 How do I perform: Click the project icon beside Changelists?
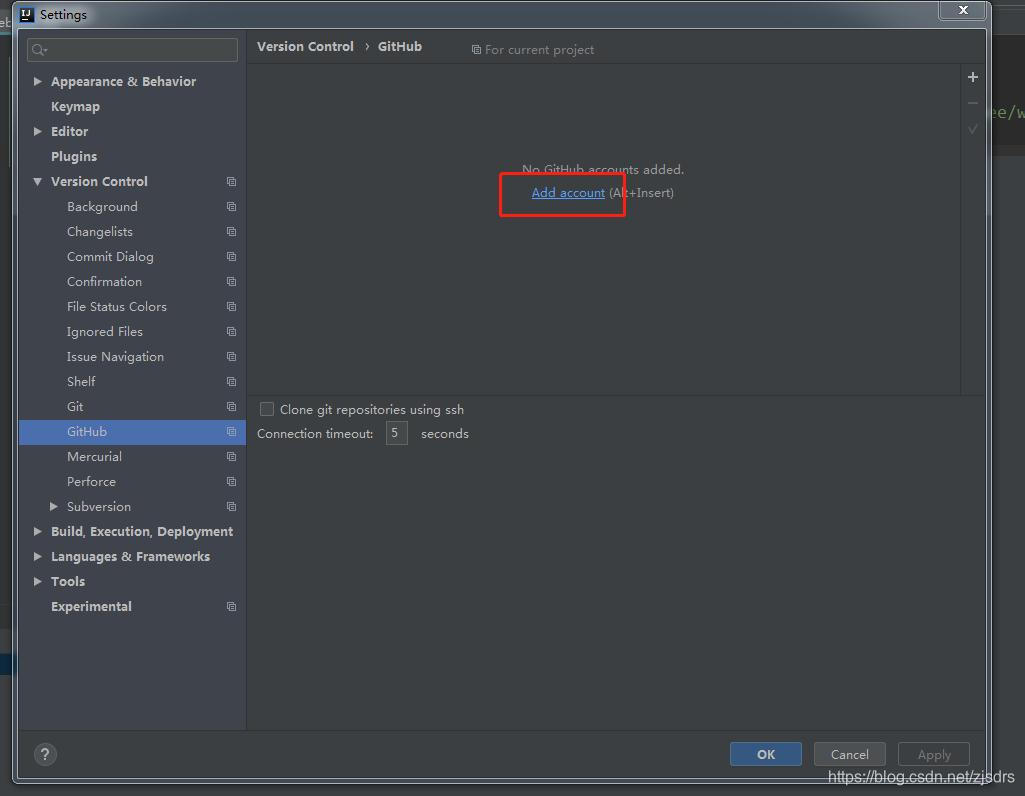[231, 231]
